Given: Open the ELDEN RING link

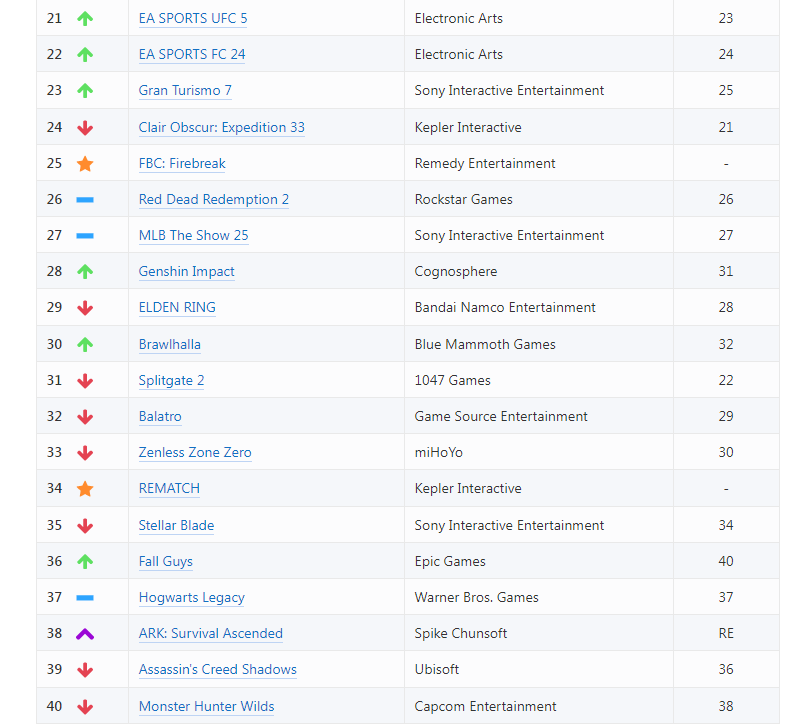Looking at the screenshot, I should (x=177, y=308).
